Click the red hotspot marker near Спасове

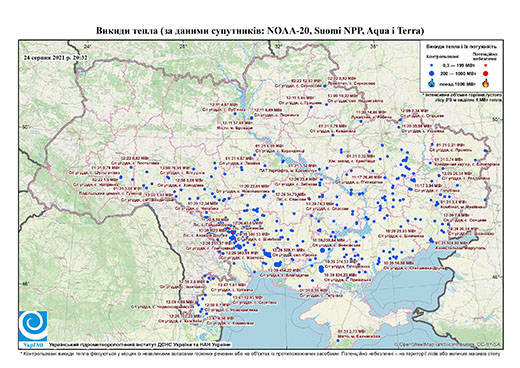tap(309, 199)
